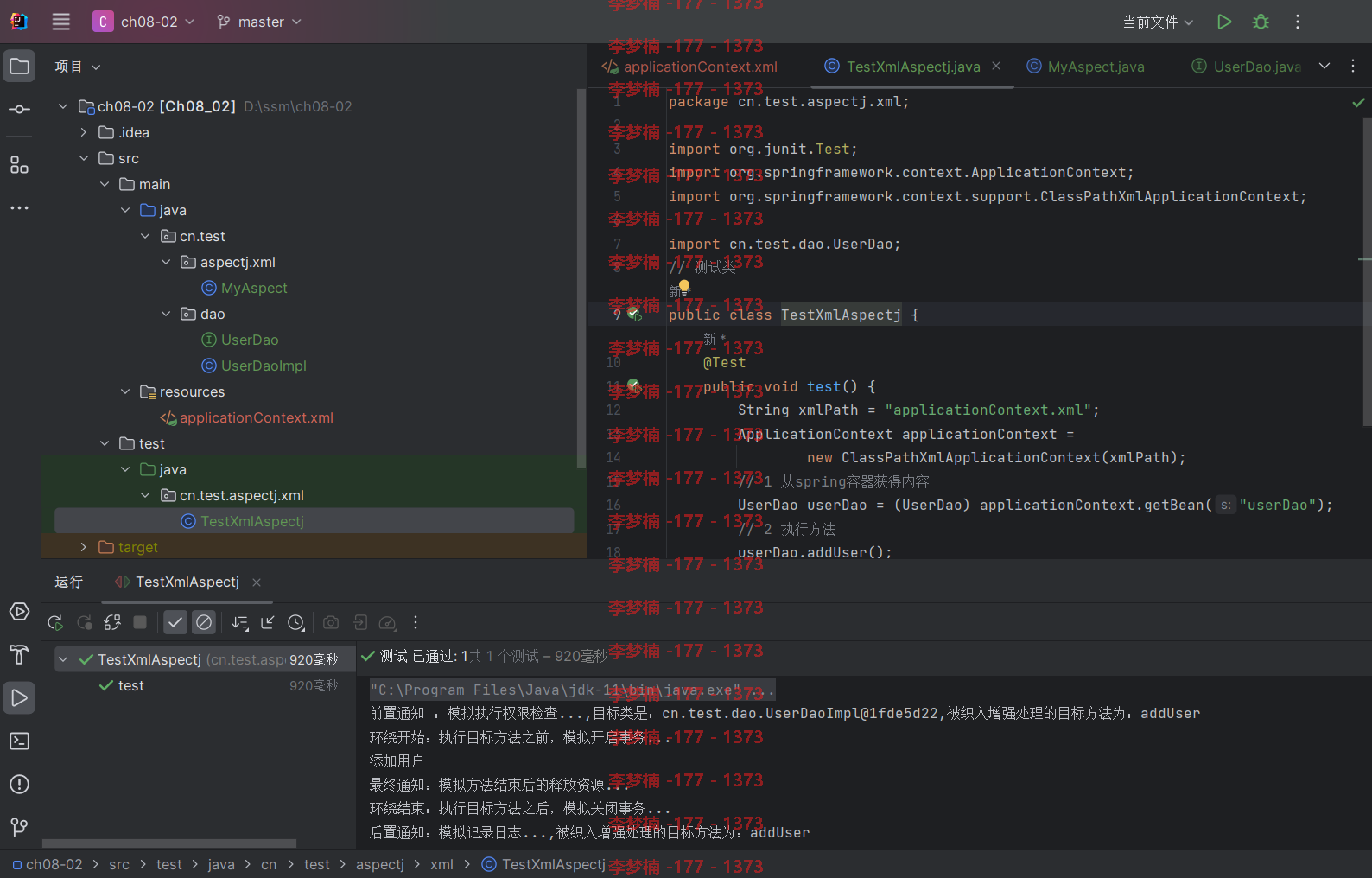Open the Commit tool window
This screenshot has height=878, width=1372.
[19, 110]
